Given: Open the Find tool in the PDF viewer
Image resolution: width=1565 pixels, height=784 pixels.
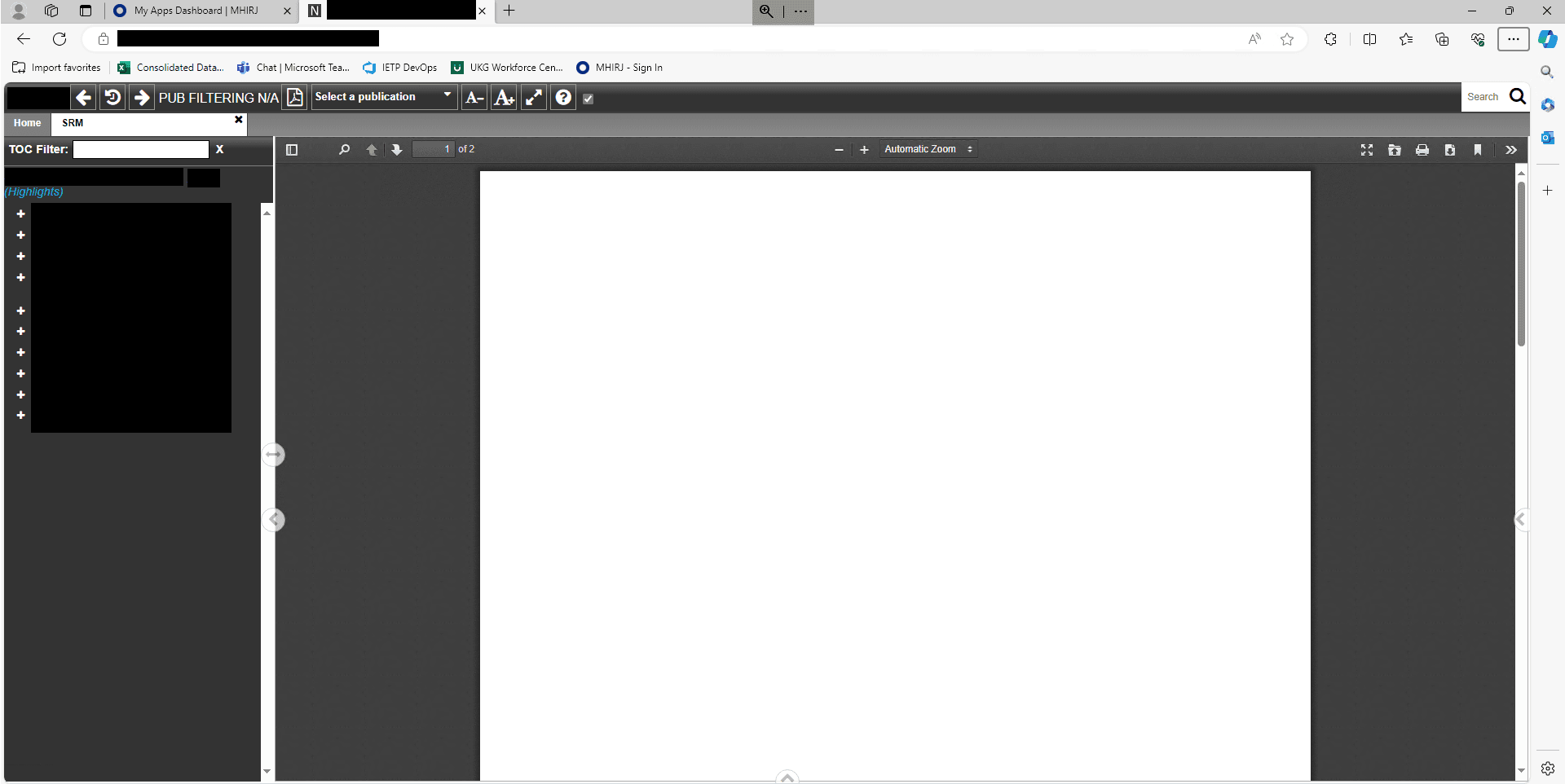Looking at the screenshot, I should (x=343, y=149).
